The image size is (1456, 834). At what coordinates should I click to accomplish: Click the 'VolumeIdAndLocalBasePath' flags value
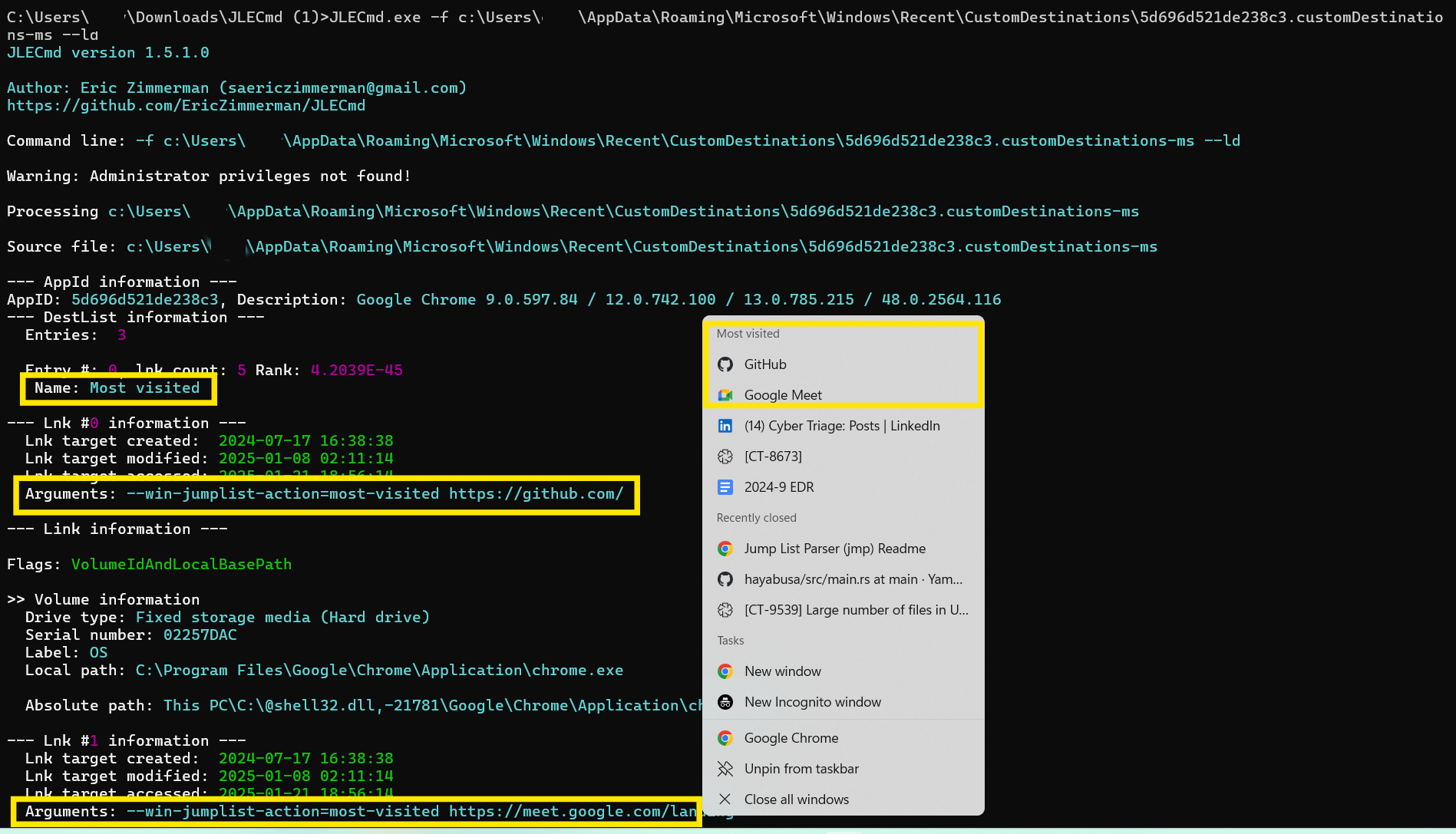pyautogui.click(x=182, y=564)
